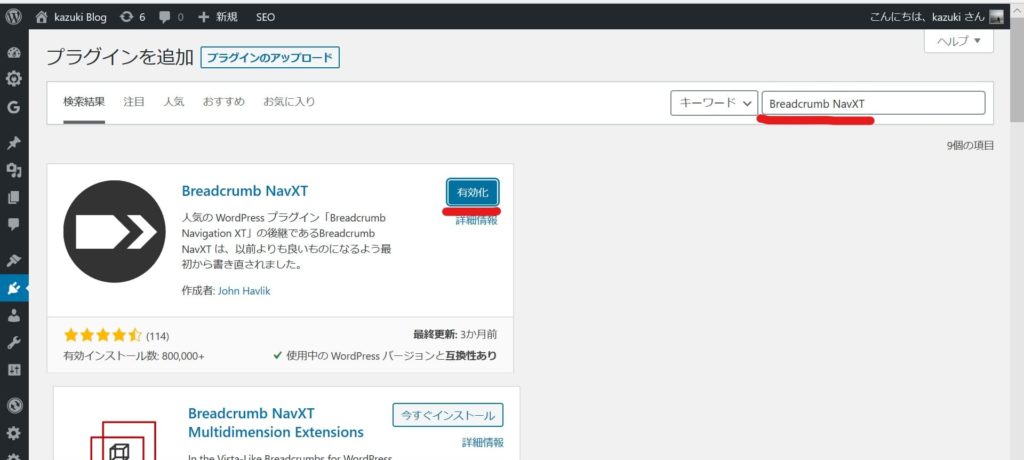Open pending updates showing 6
This screenshot has width=1024, height=460.
click(132, 17)
